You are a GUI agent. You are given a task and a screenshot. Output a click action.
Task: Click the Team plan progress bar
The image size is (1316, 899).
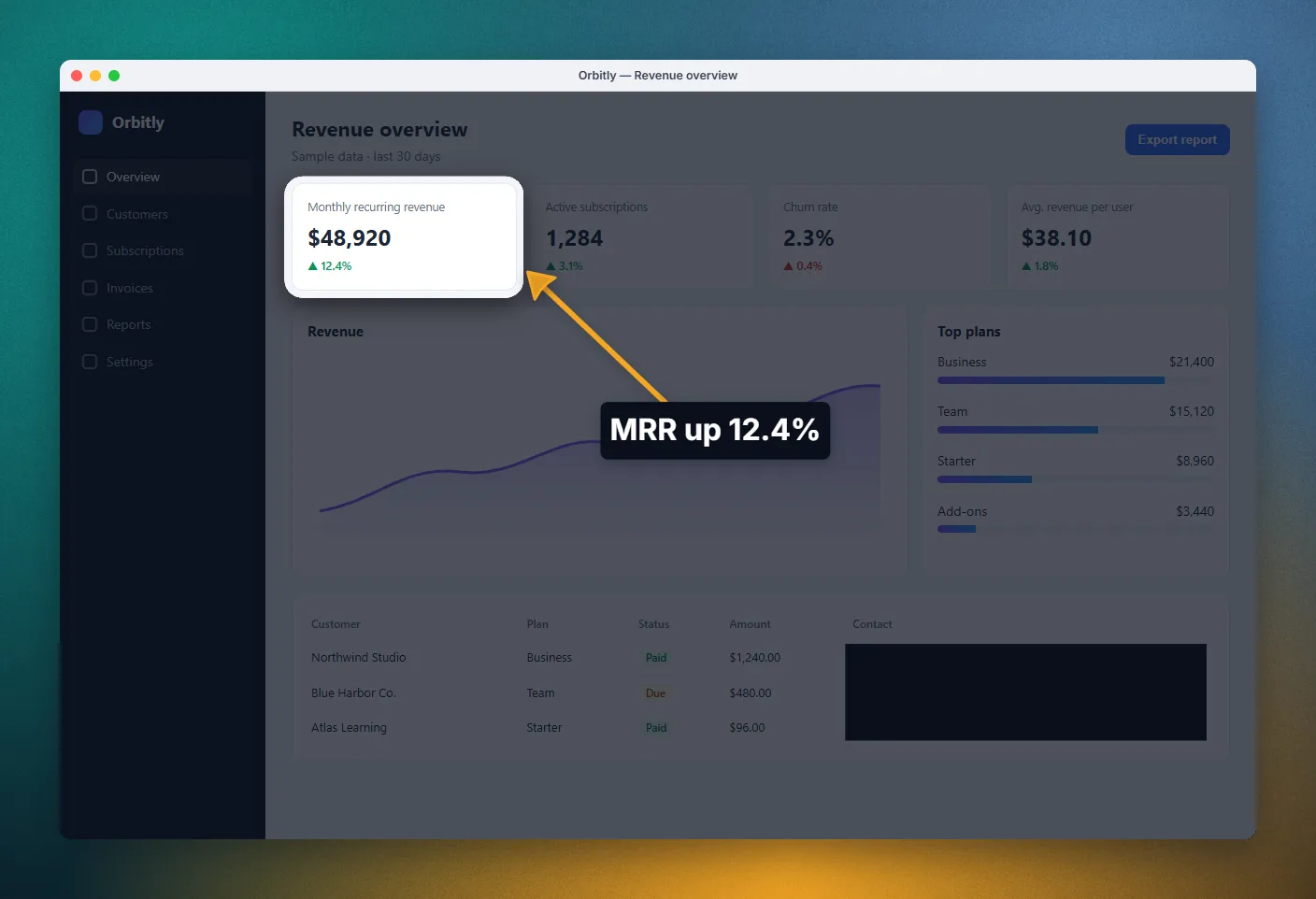(1076, 430)
